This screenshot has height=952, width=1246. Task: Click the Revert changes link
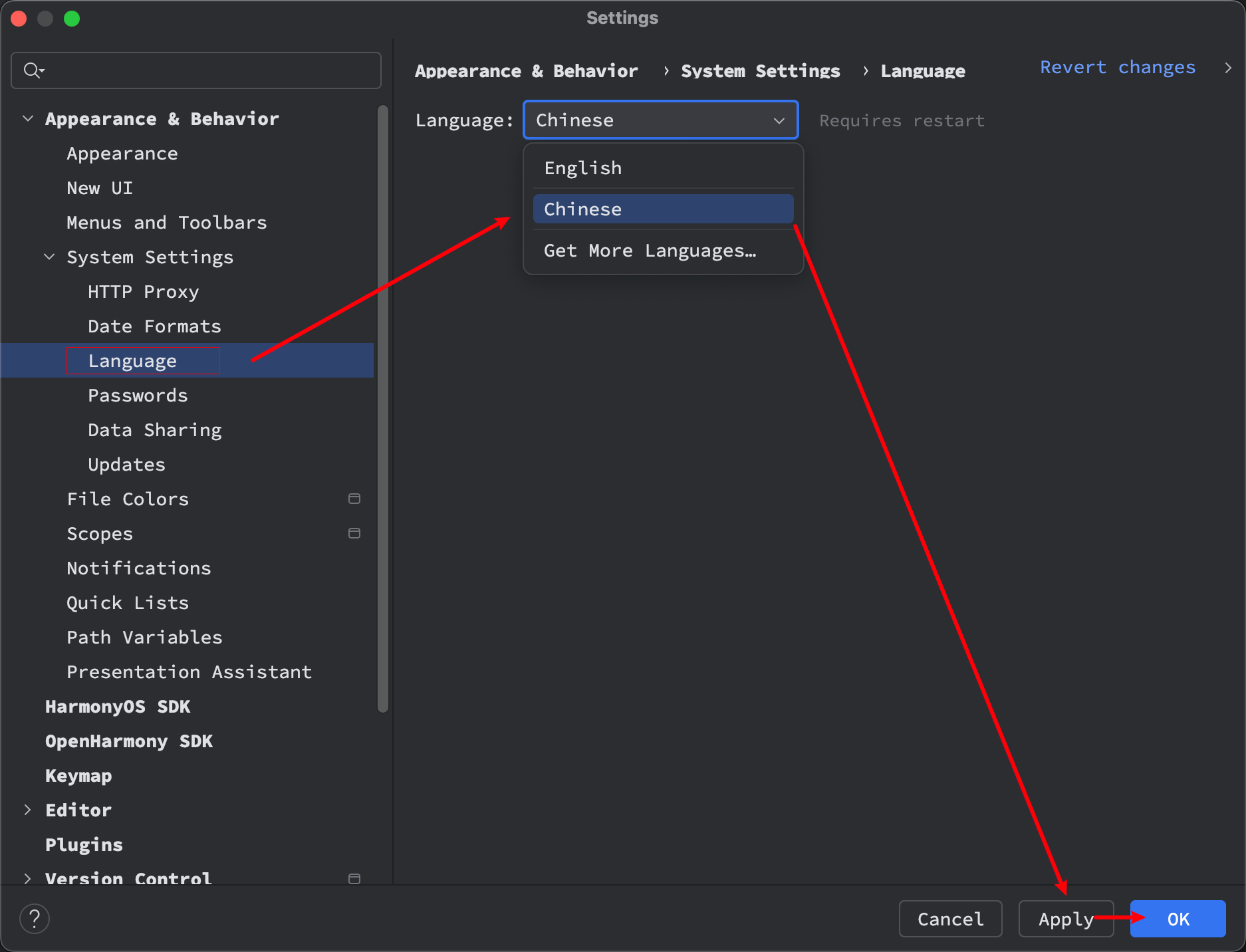click(x=1118, y=67)
